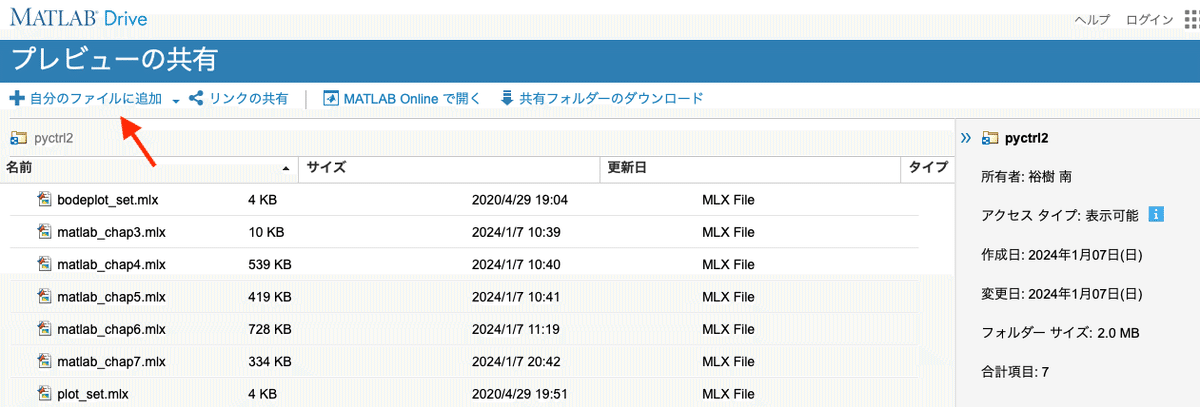Select file name plot_set.mlx
Viewport: 1200px width, 407px height.
(93, 393)
